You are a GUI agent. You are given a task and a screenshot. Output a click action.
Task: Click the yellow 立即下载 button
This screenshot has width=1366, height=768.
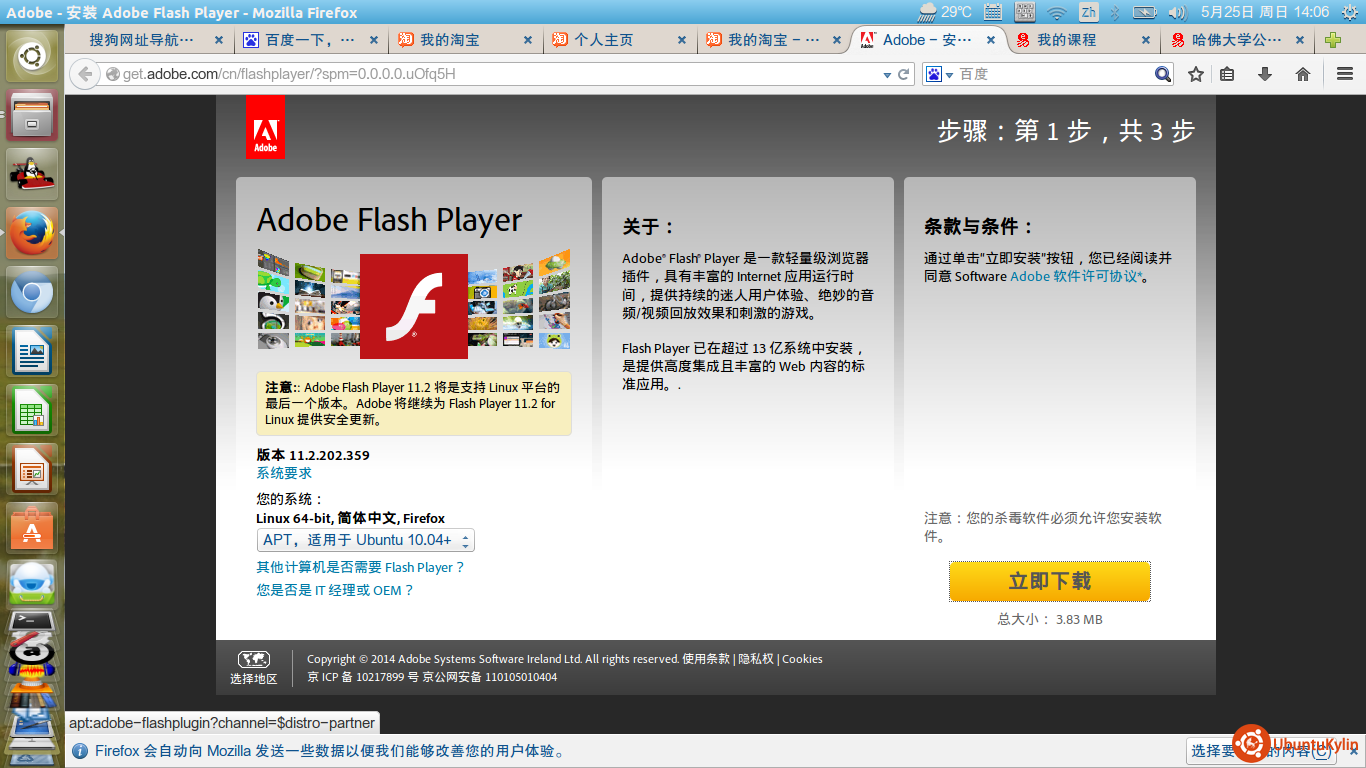point(1049,581)
